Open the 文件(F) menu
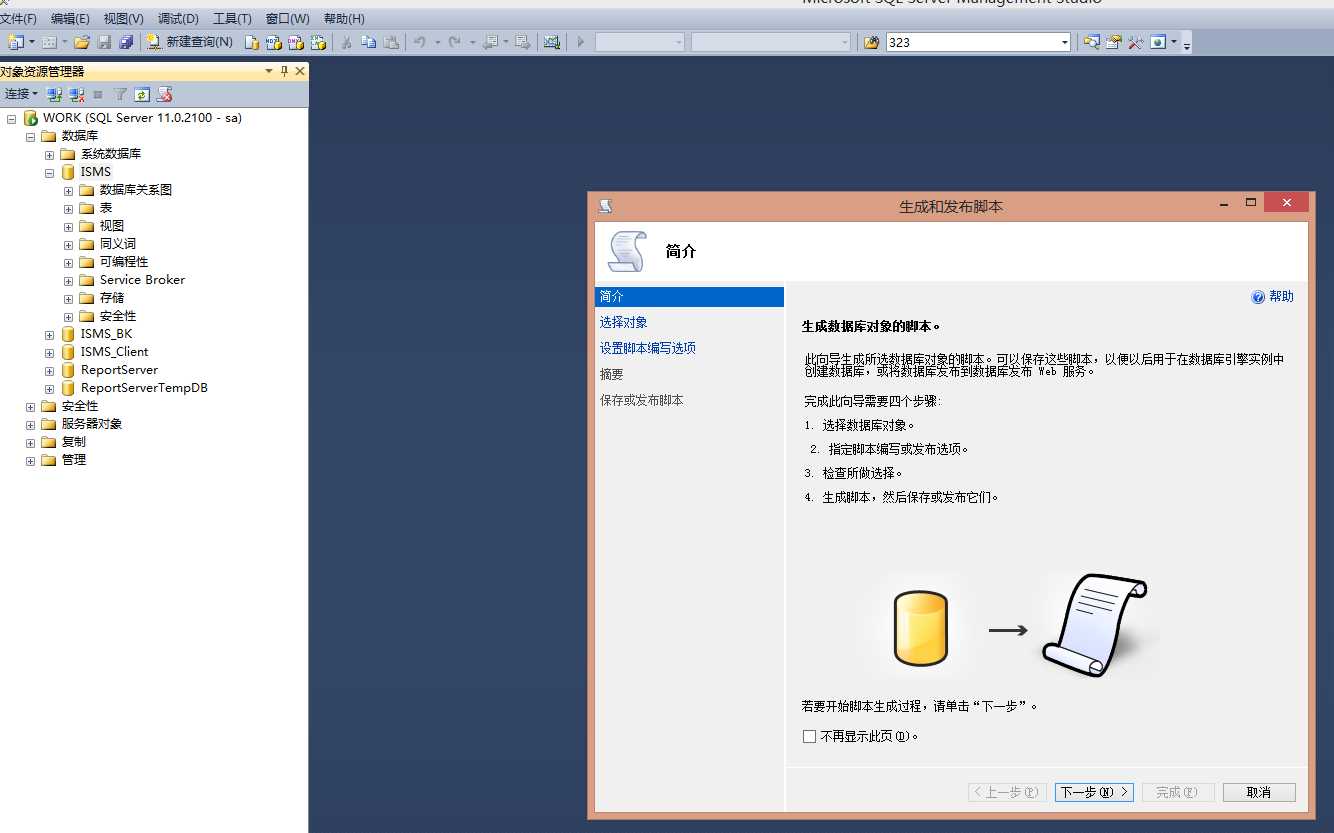 click(x=18, y=19)
